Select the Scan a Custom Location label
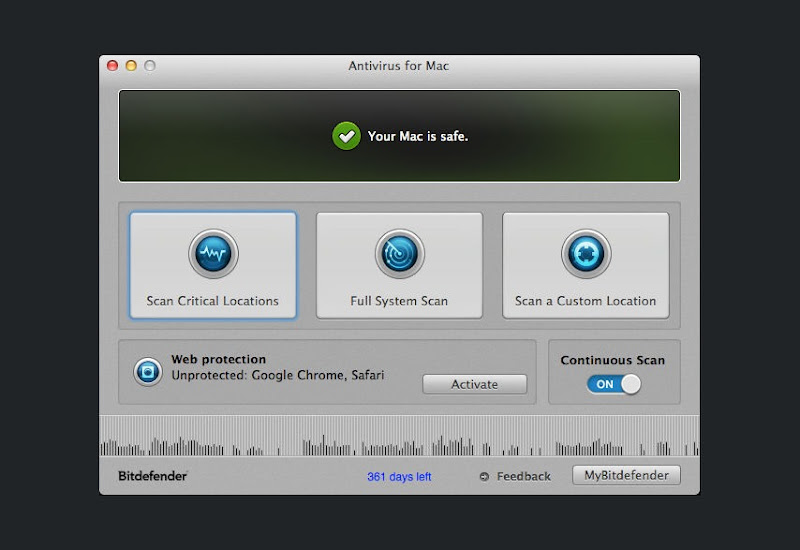Screen dimensions: 800x550 click(585, 301)
